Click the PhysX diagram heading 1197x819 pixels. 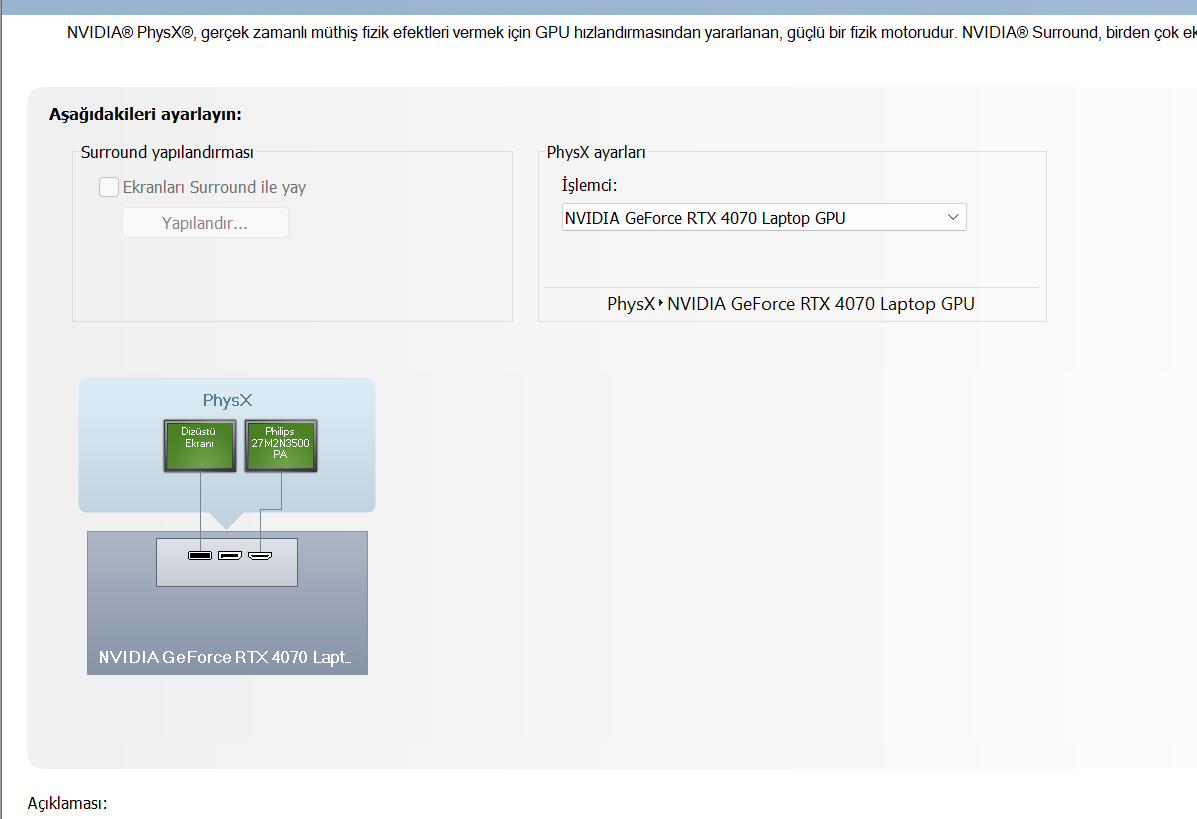227,400
